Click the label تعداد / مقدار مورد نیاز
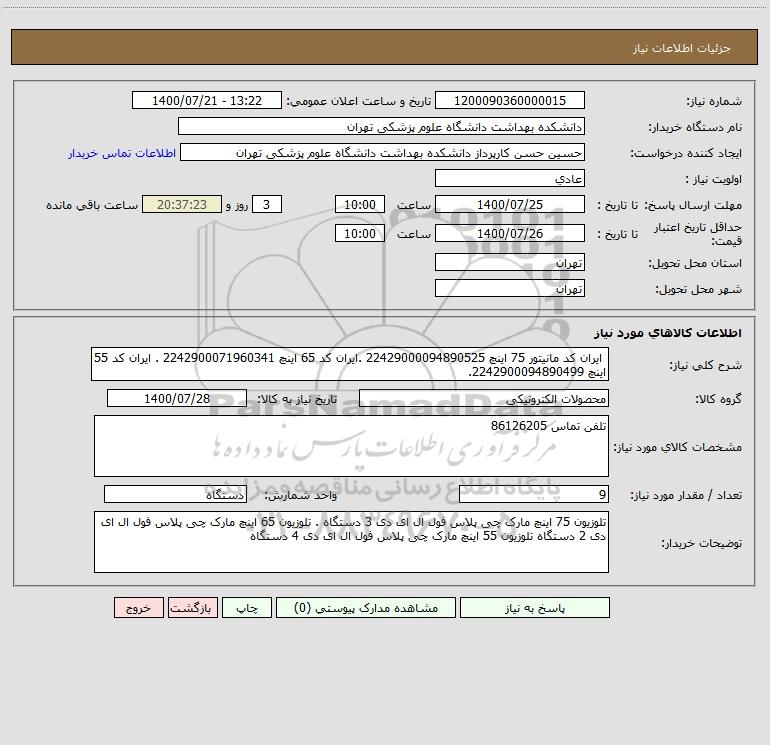This screenshot has height=745, width=770. [686, 496]
